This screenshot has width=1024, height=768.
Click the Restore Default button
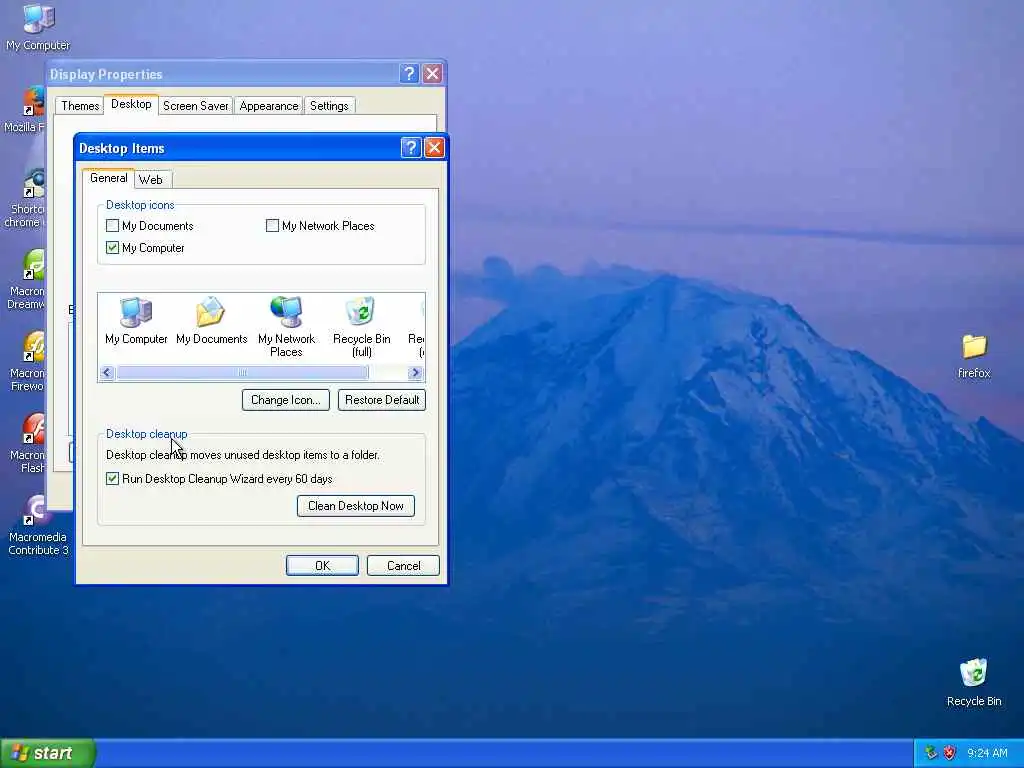click(x=382, y=400)
